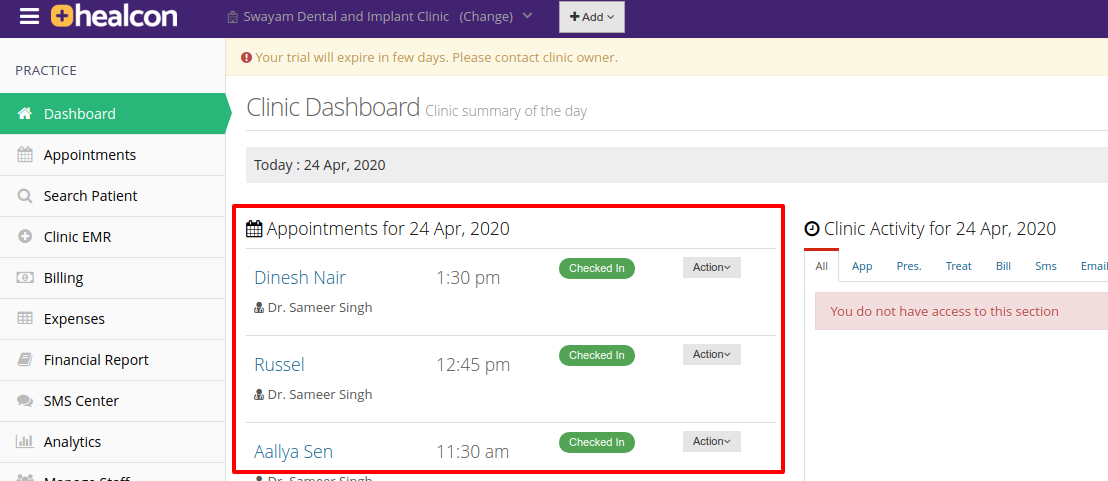
Task: Click the Clinic EMR plus icon
Action: pos(25,237)
